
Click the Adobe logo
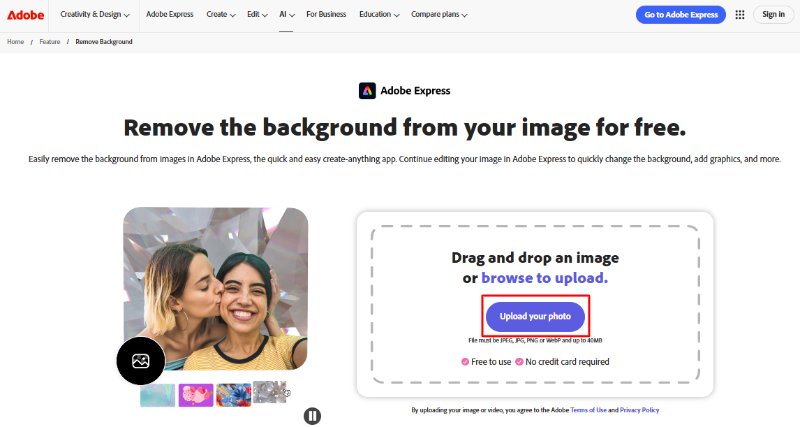pos(25,15)
